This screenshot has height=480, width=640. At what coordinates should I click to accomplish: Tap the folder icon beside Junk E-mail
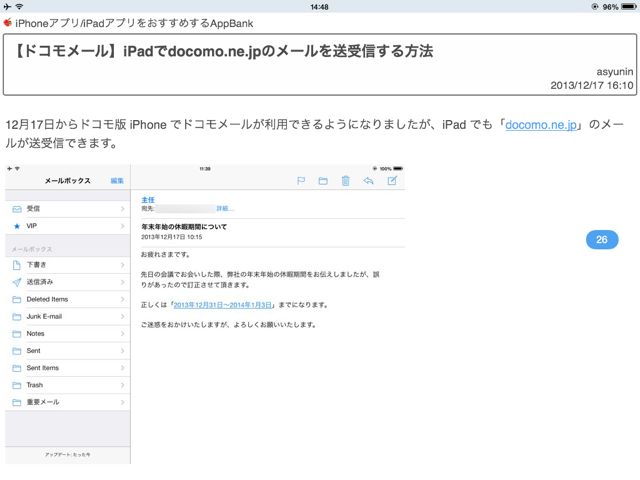pyautogui.click(x=17, y=317)
